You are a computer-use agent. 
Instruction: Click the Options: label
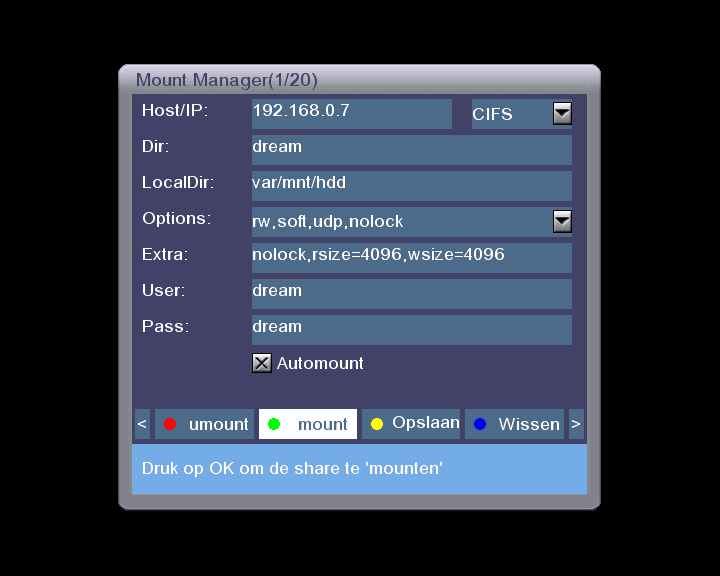(176, 219)
